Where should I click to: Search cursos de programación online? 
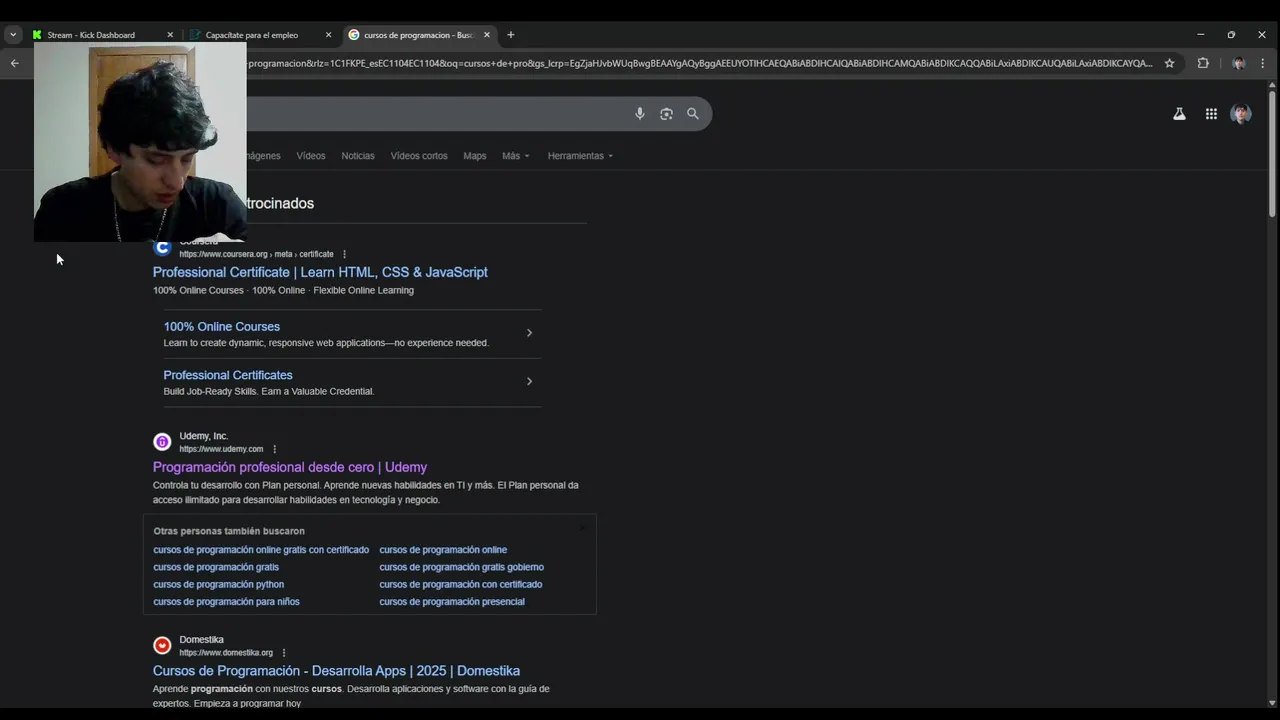pos(443,550)
